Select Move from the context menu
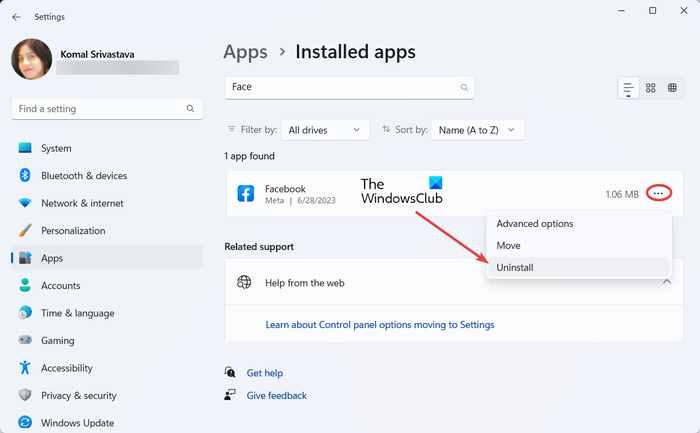700x433 pixels. click(x=508, y=245)
